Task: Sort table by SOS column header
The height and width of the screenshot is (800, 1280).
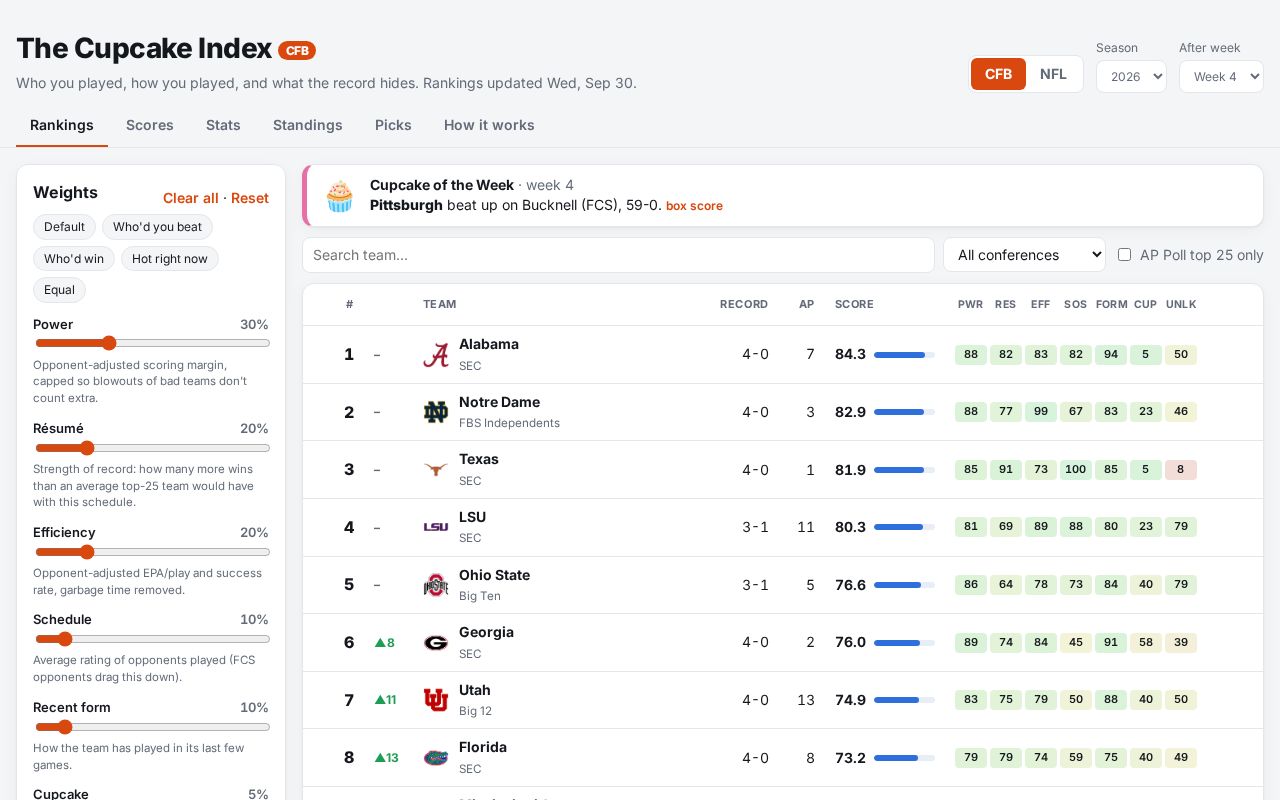Action: click(1075, 304)
